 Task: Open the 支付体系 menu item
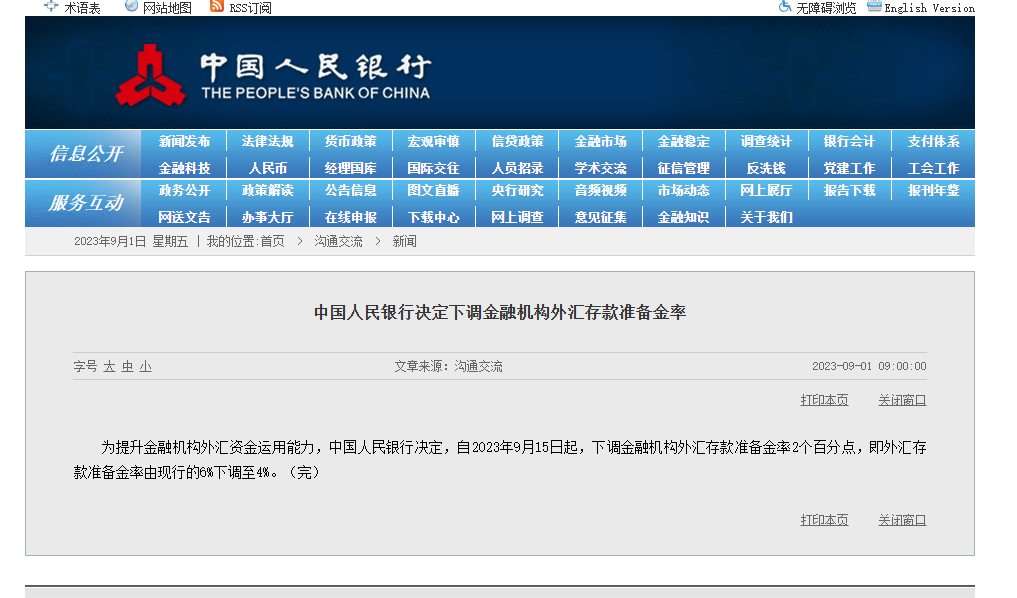933,141
